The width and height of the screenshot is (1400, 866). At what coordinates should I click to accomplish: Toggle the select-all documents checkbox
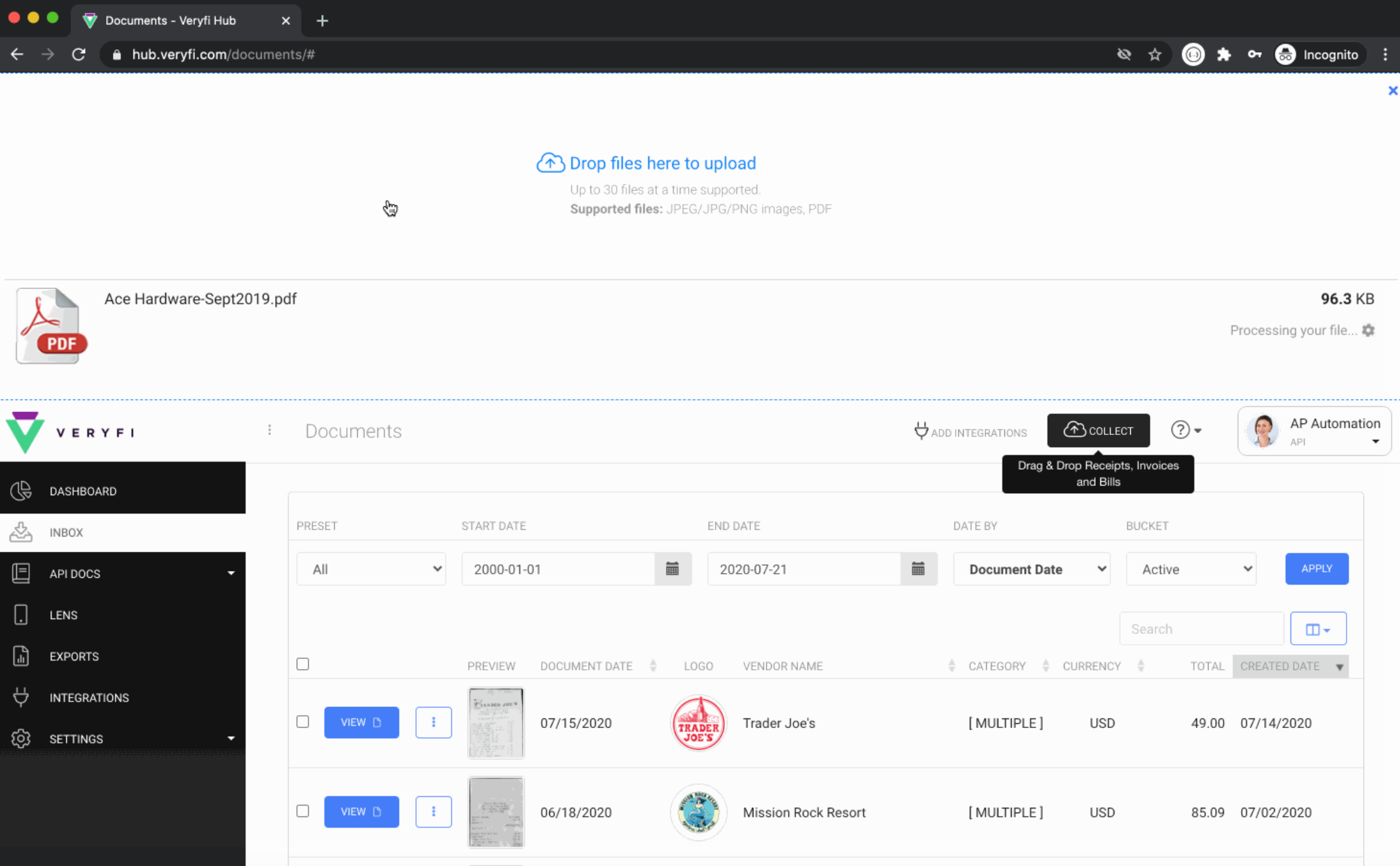coord(303,664)
